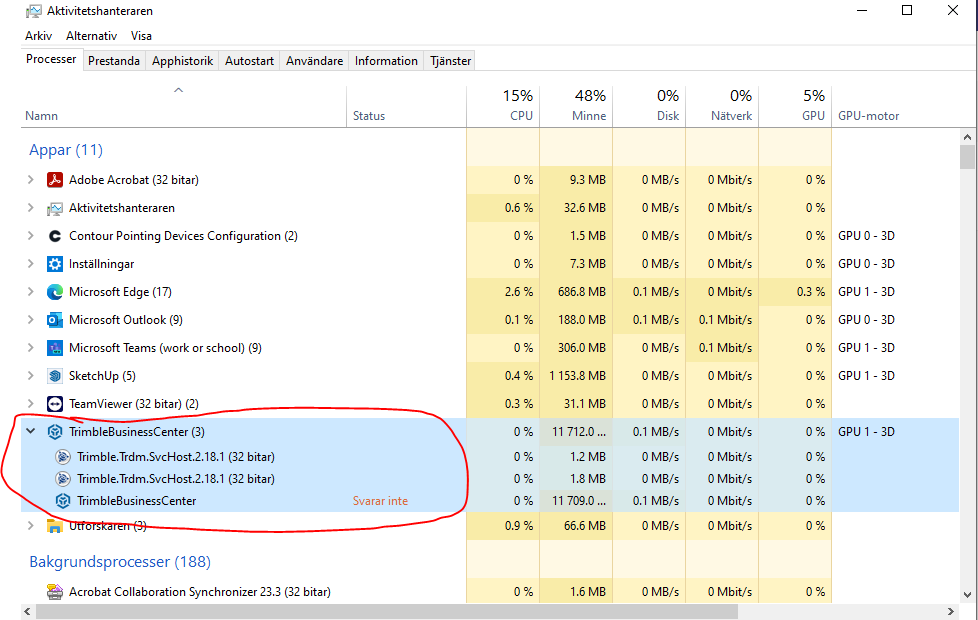
Task: Click the 'Appar (11)' section heading
Action: click(x=66, y=150)
